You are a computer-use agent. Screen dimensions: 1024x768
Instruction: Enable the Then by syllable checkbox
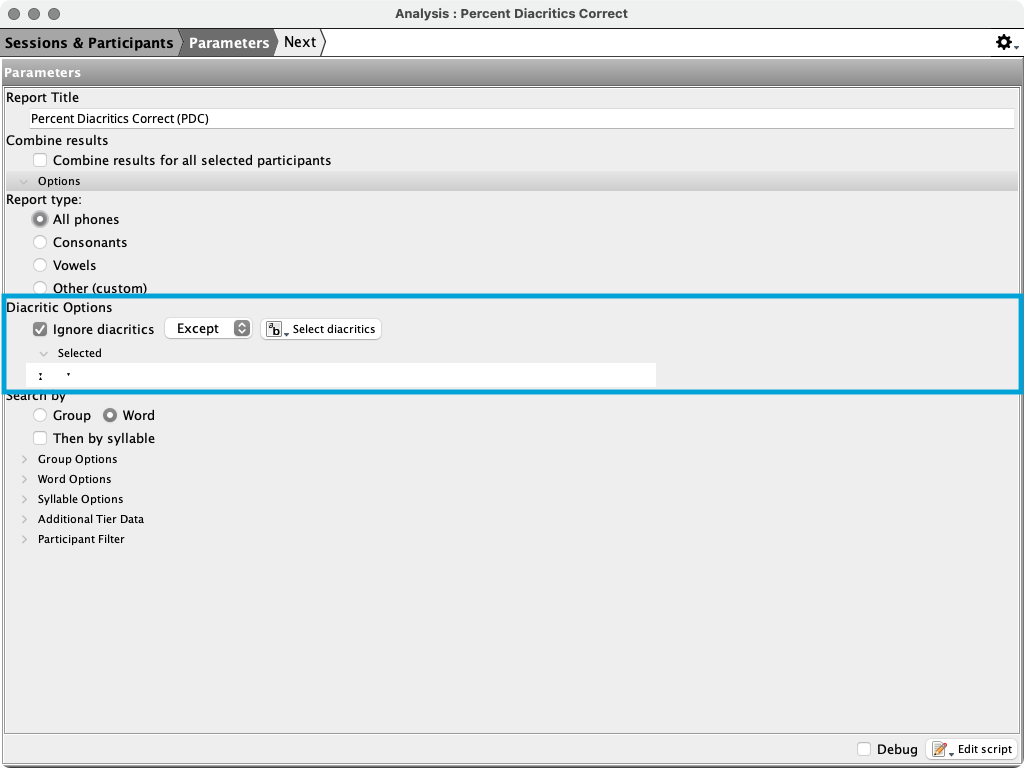pos(40,438)
